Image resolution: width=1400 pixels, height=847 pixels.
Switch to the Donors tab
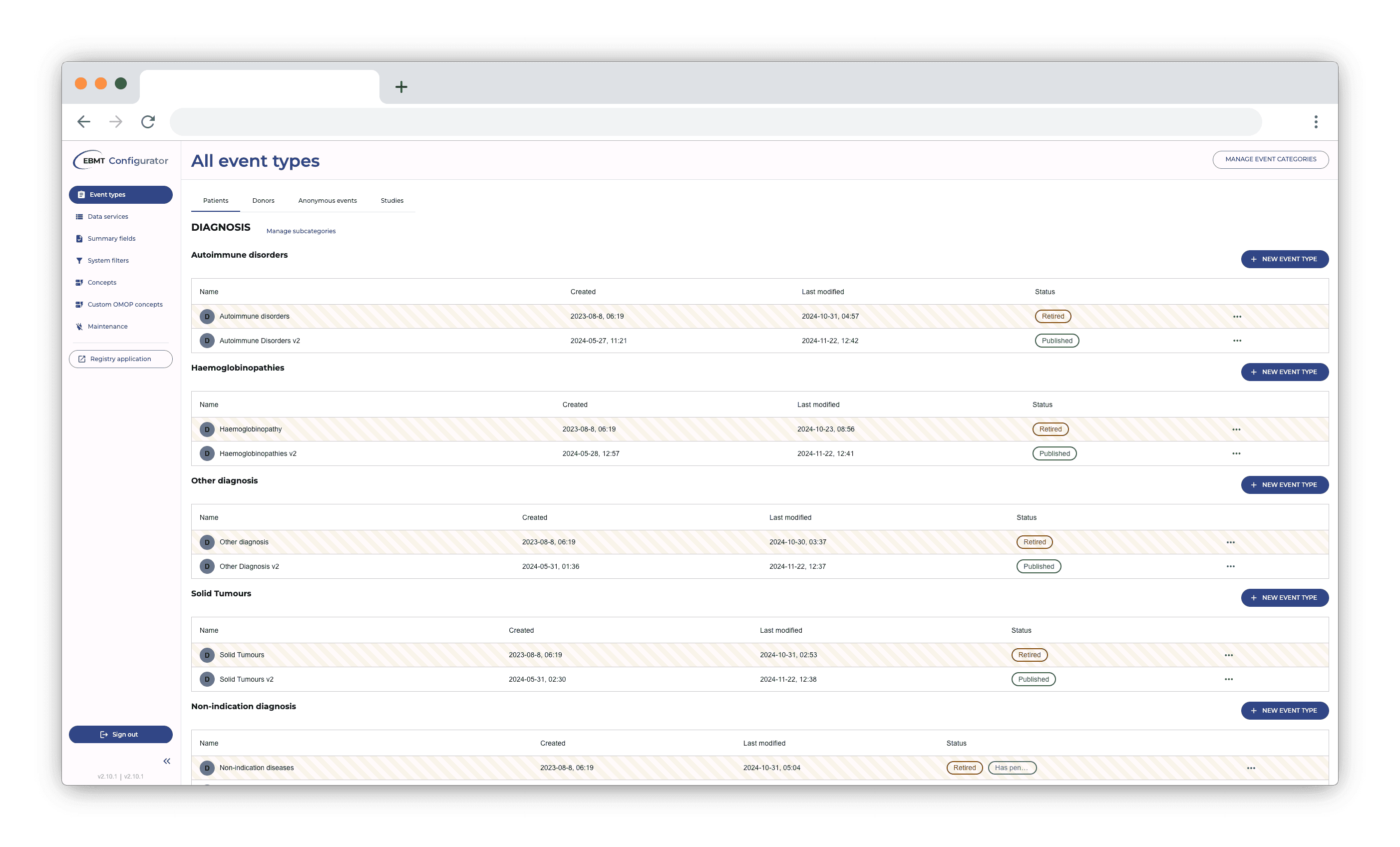click(263, 201)
